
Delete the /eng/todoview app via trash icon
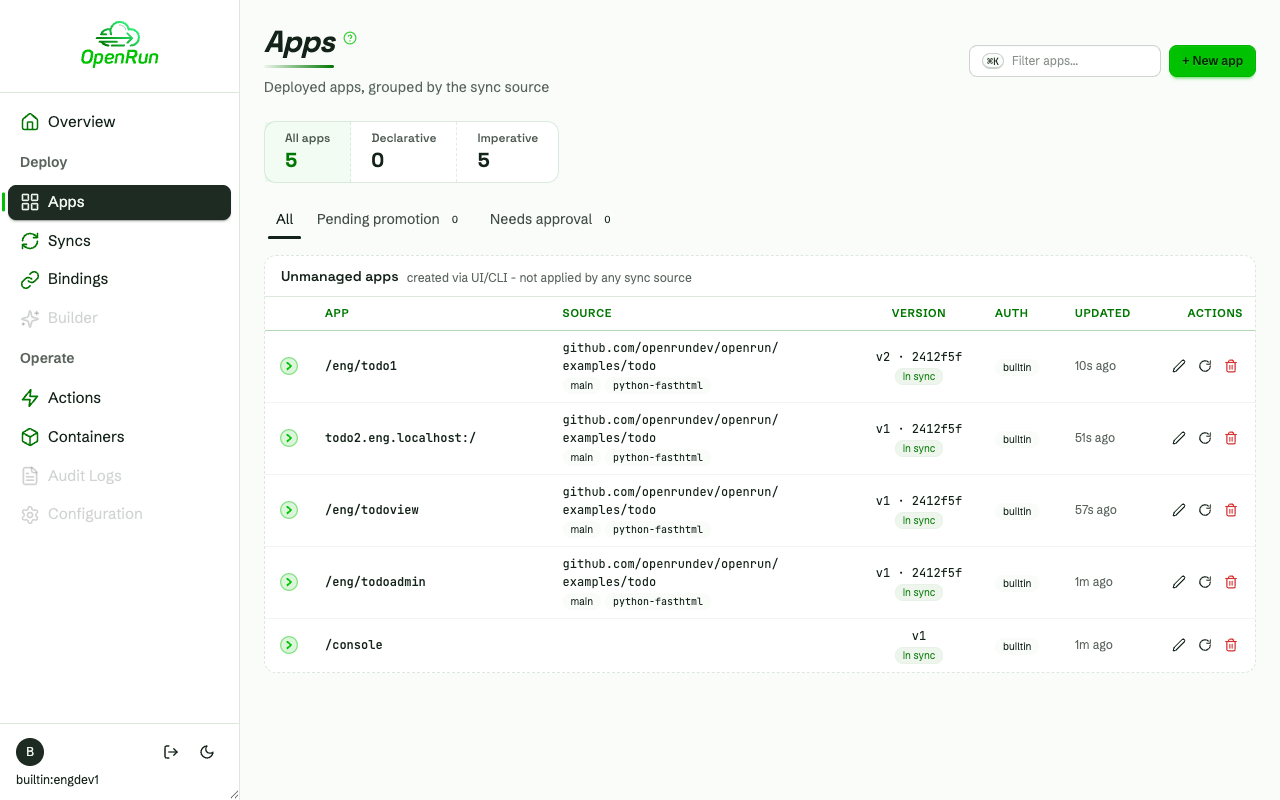click(x=1231, y=510)
